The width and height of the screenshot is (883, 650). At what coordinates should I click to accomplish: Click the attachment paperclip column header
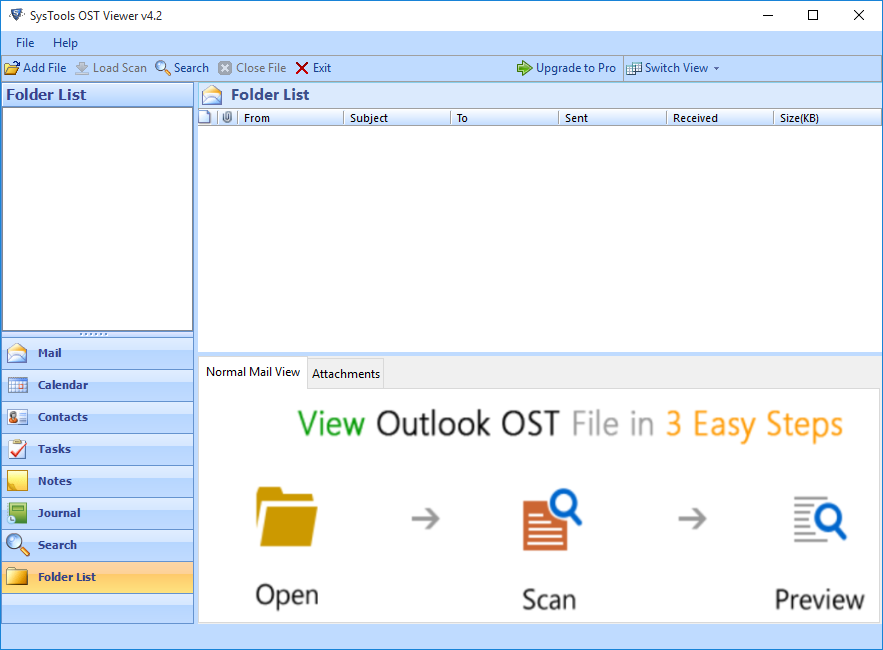pyautogui.click(x=227, y=117)
